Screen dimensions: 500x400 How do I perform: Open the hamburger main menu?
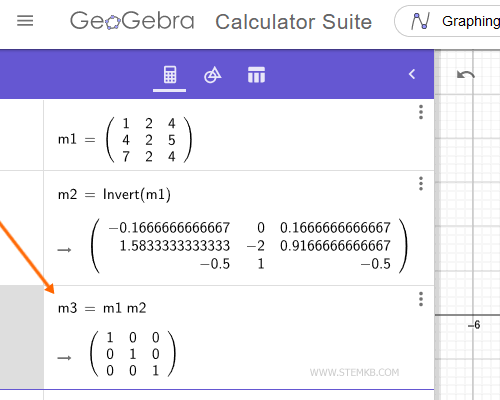coord(25,21)
